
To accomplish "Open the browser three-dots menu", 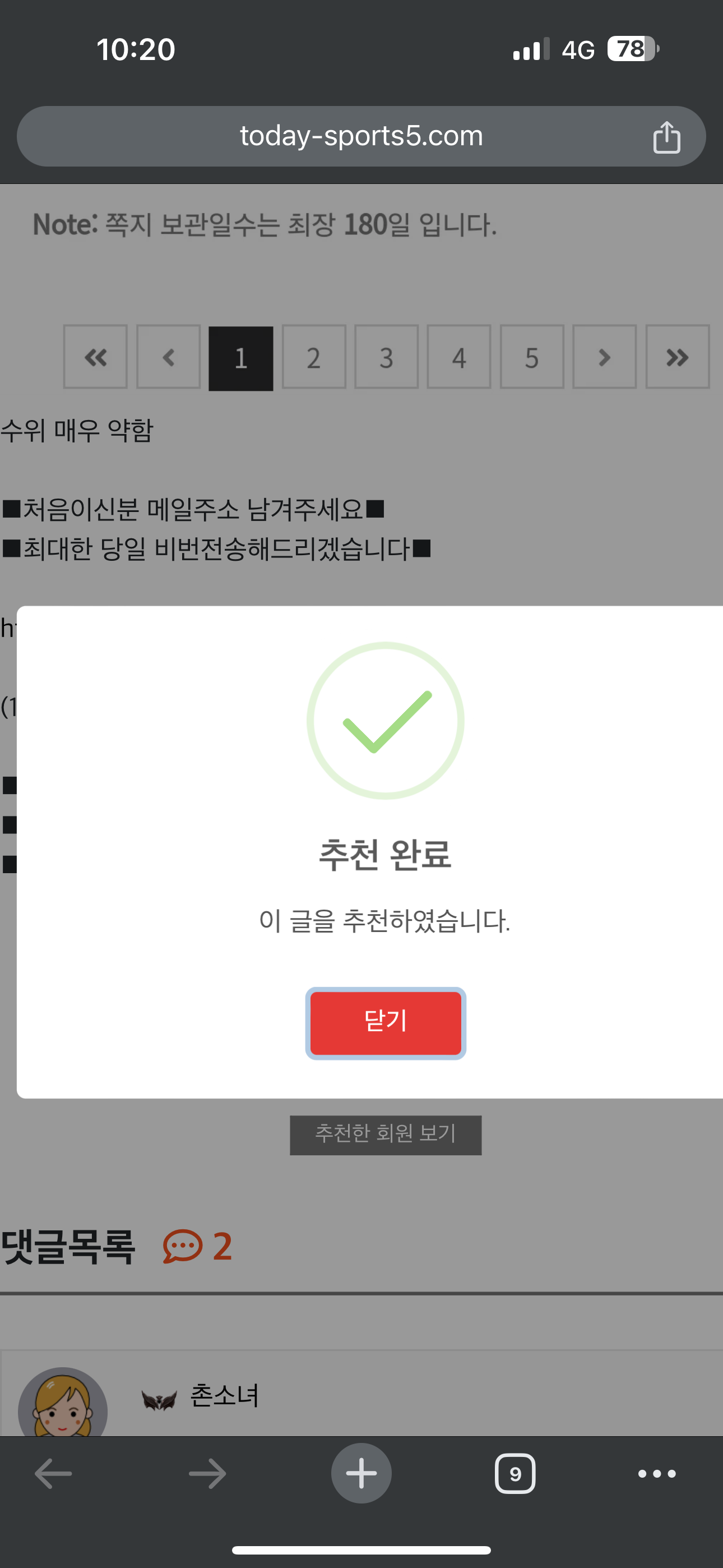I will click(657, 1474).
